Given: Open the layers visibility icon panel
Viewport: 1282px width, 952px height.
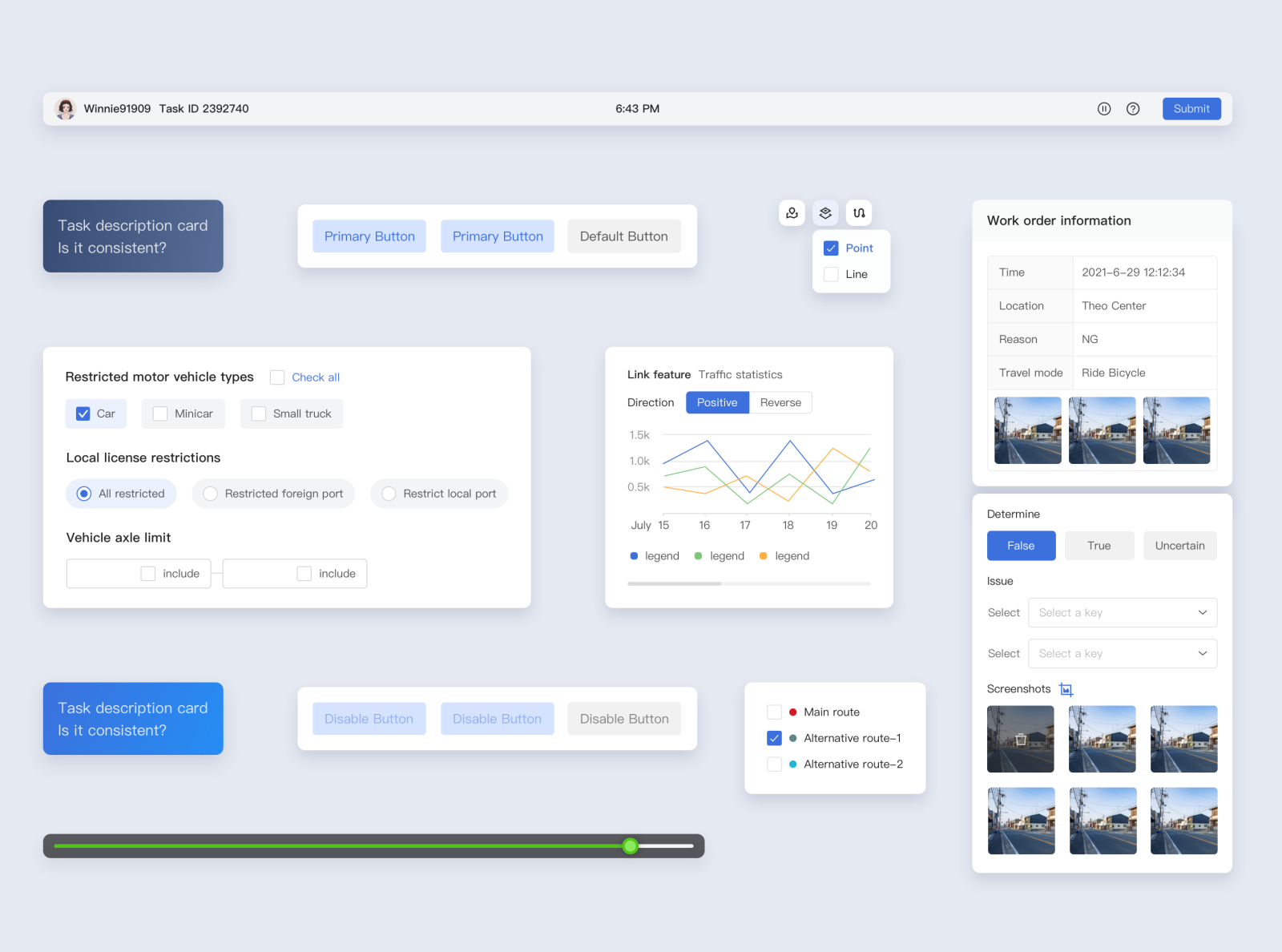Looking at the screenshot, I should coord(825,212).
